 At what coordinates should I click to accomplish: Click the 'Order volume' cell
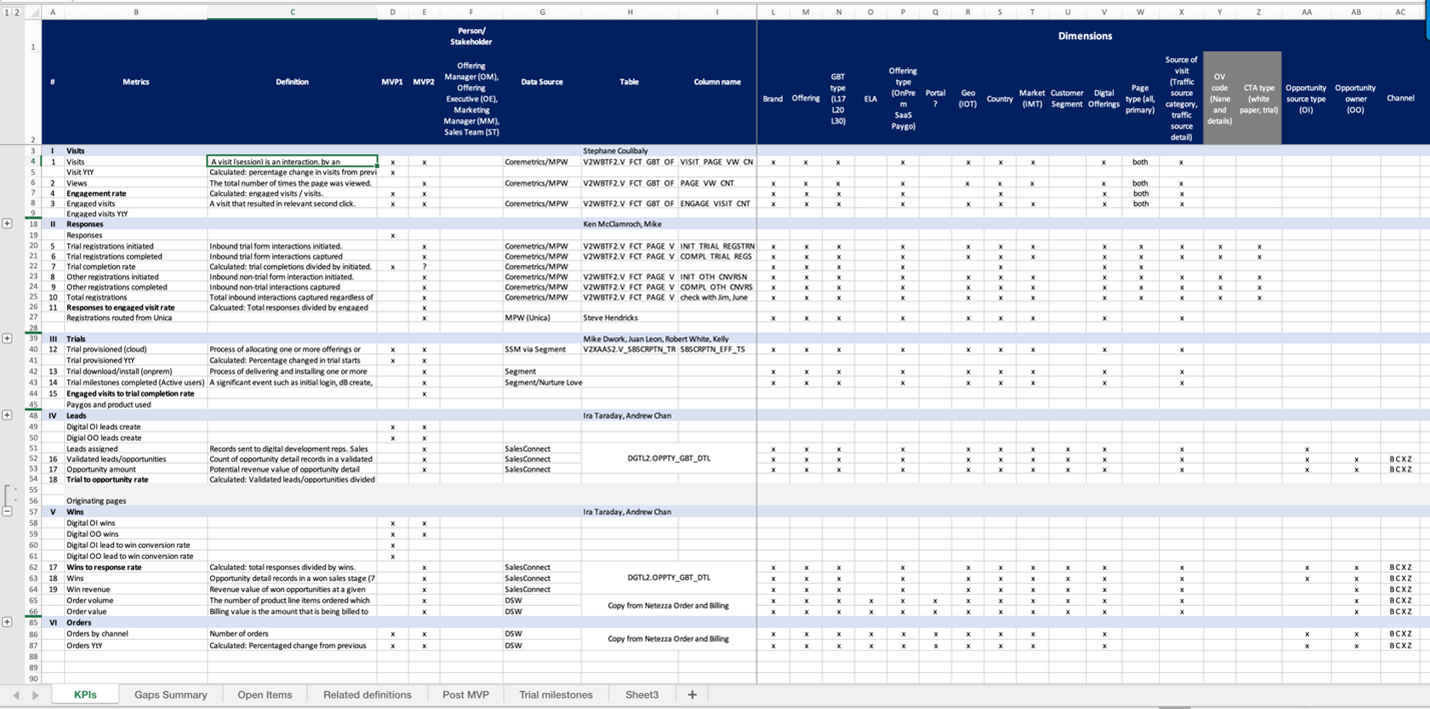[x=136, y=601]
